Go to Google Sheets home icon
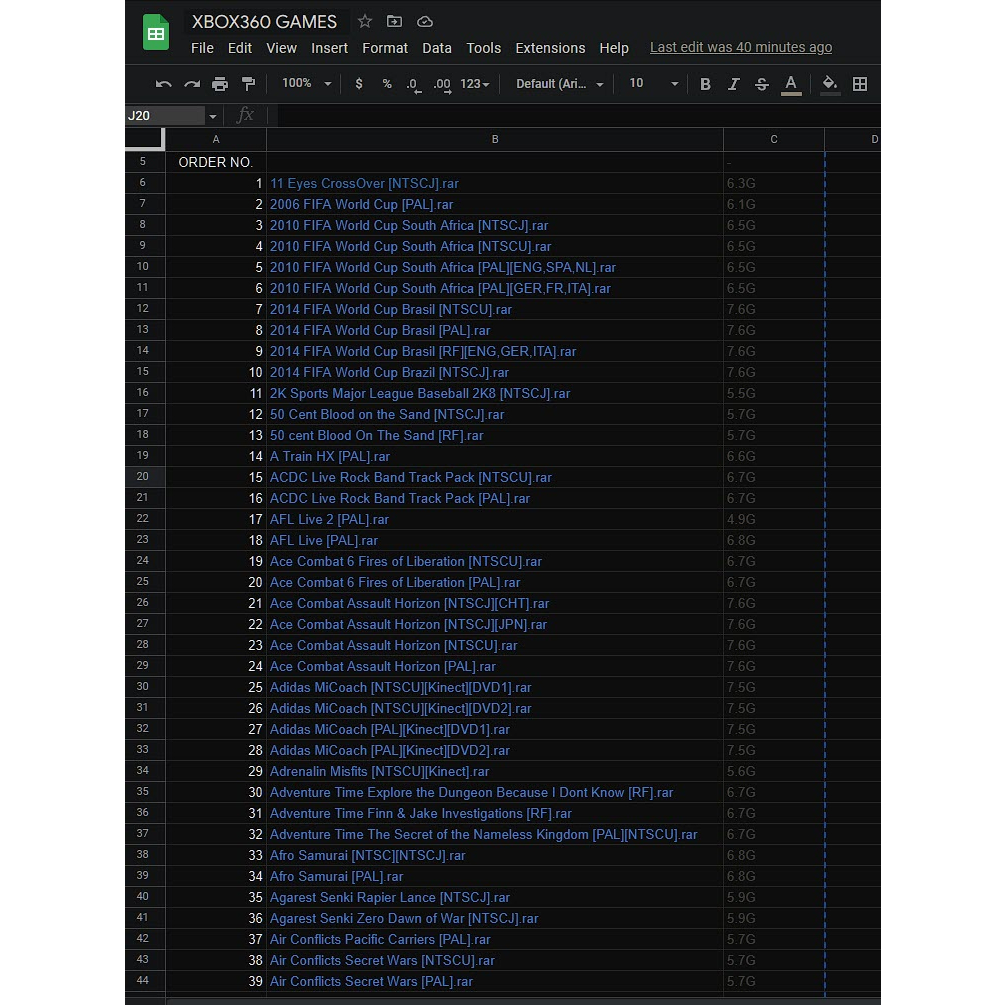Viewport: 1005px width, 1005px height. coord(156,33)
